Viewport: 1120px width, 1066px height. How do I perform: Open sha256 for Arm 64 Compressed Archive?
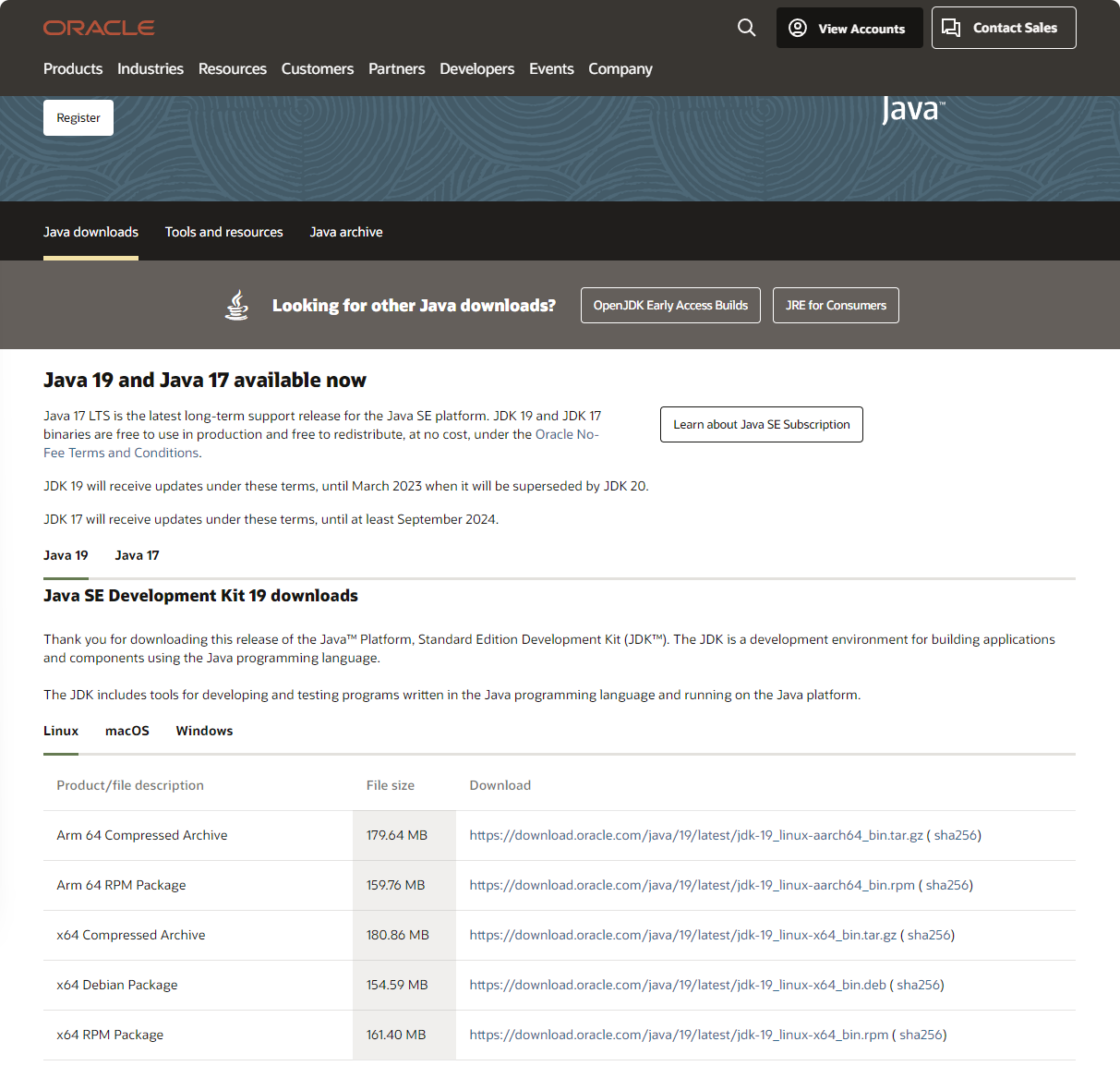pos(955,835)
